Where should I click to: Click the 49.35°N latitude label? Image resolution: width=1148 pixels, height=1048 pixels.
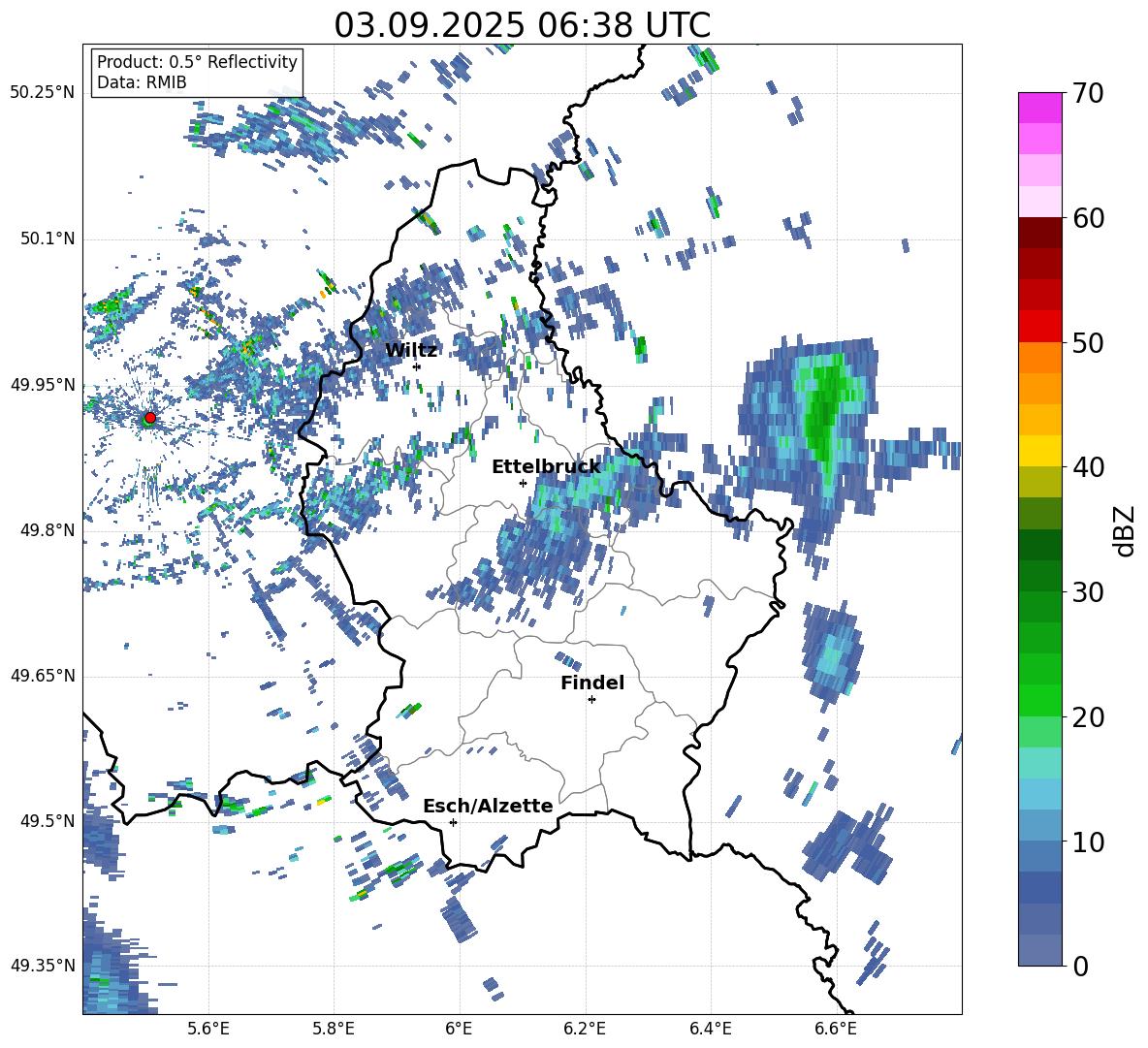(43, 966)
